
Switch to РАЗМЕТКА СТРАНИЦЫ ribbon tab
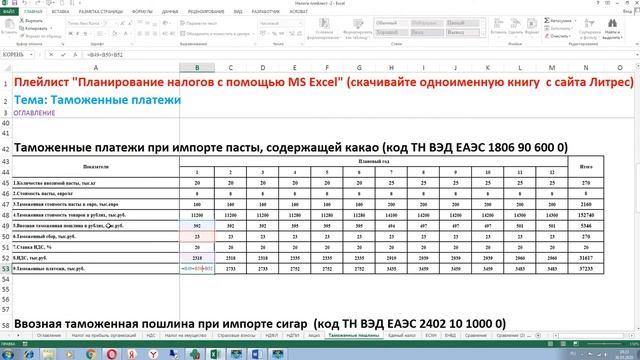(101, 12)
